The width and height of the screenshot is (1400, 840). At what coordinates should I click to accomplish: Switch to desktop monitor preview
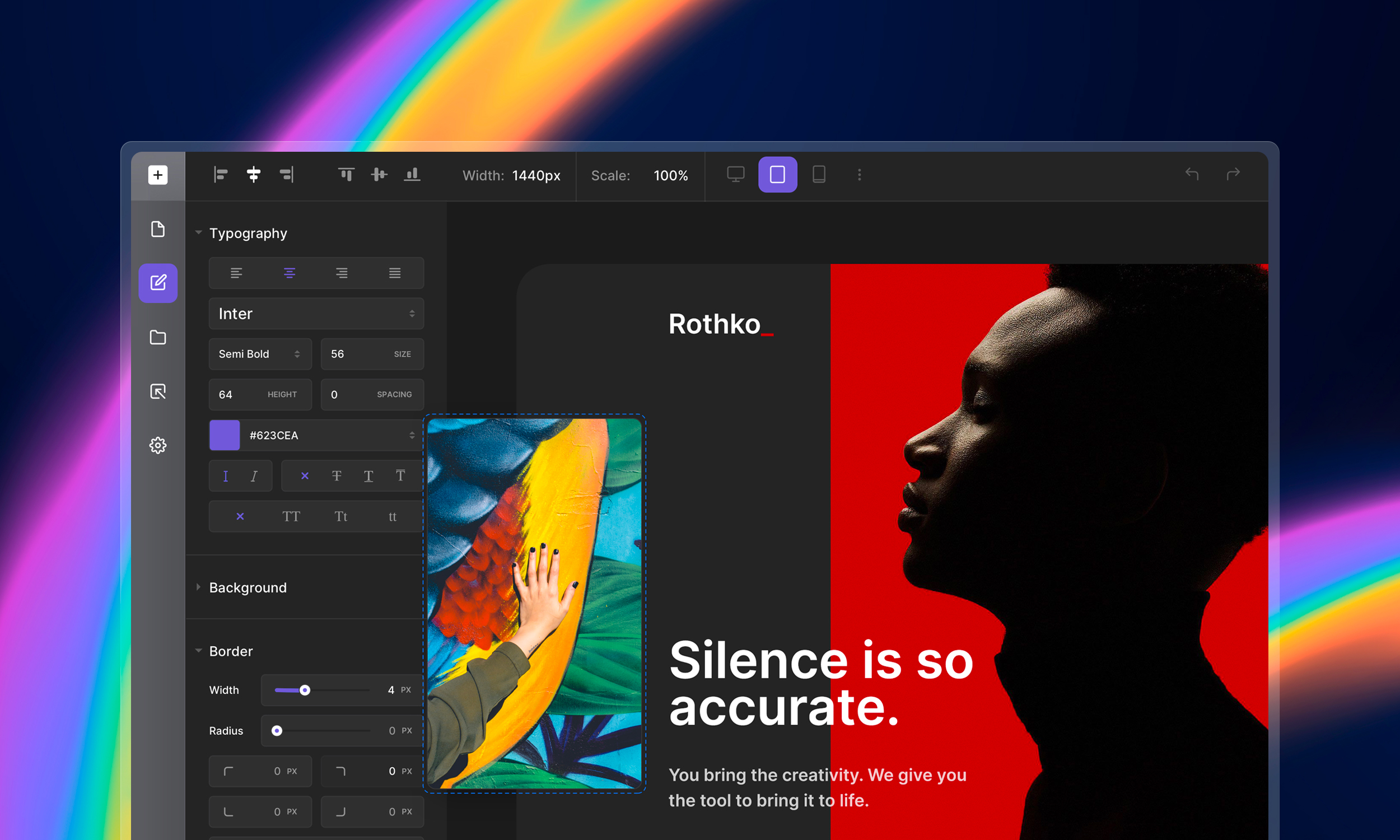pyautogui.click(x=736, y=174)
